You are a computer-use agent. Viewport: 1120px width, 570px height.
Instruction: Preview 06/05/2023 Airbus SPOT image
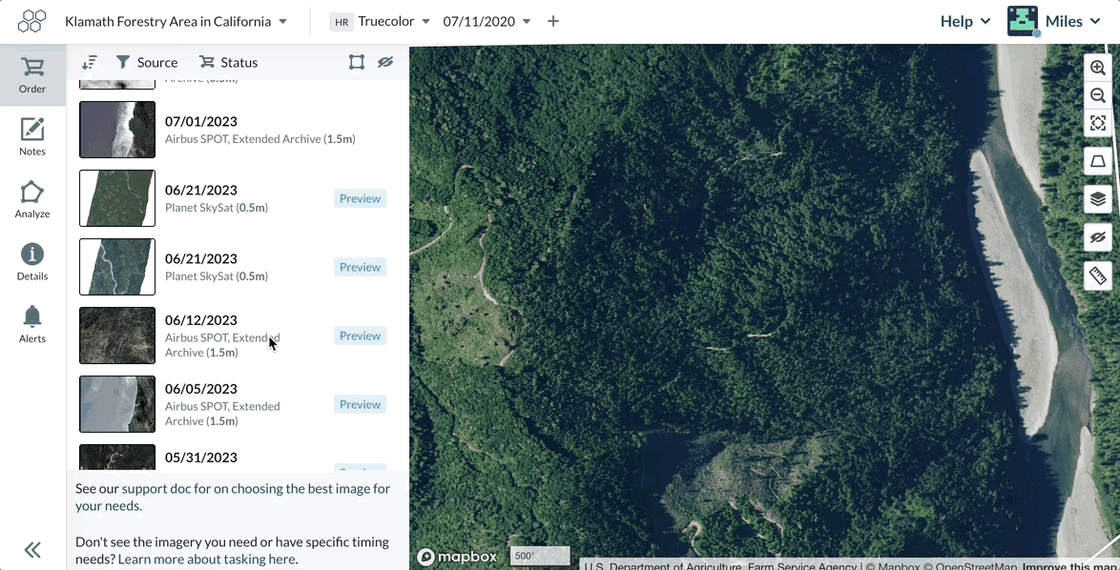coord(360,404)
